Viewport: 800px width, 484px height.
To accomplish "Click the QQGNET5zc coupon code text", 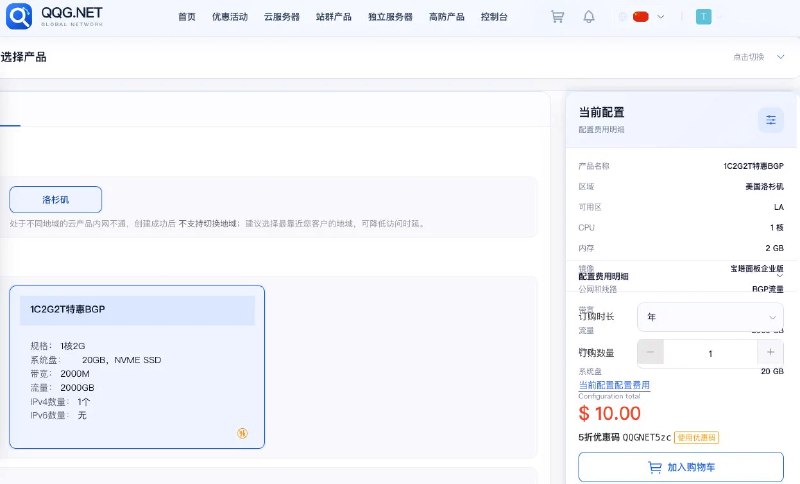I will coord(646,437).
